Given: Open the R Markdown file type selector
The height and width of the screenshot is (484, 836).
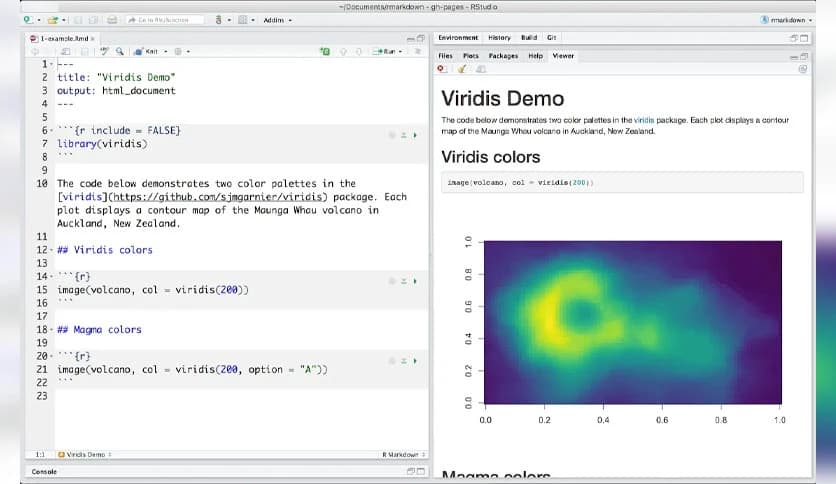Looking at the screenshot, I should (404, 455).
